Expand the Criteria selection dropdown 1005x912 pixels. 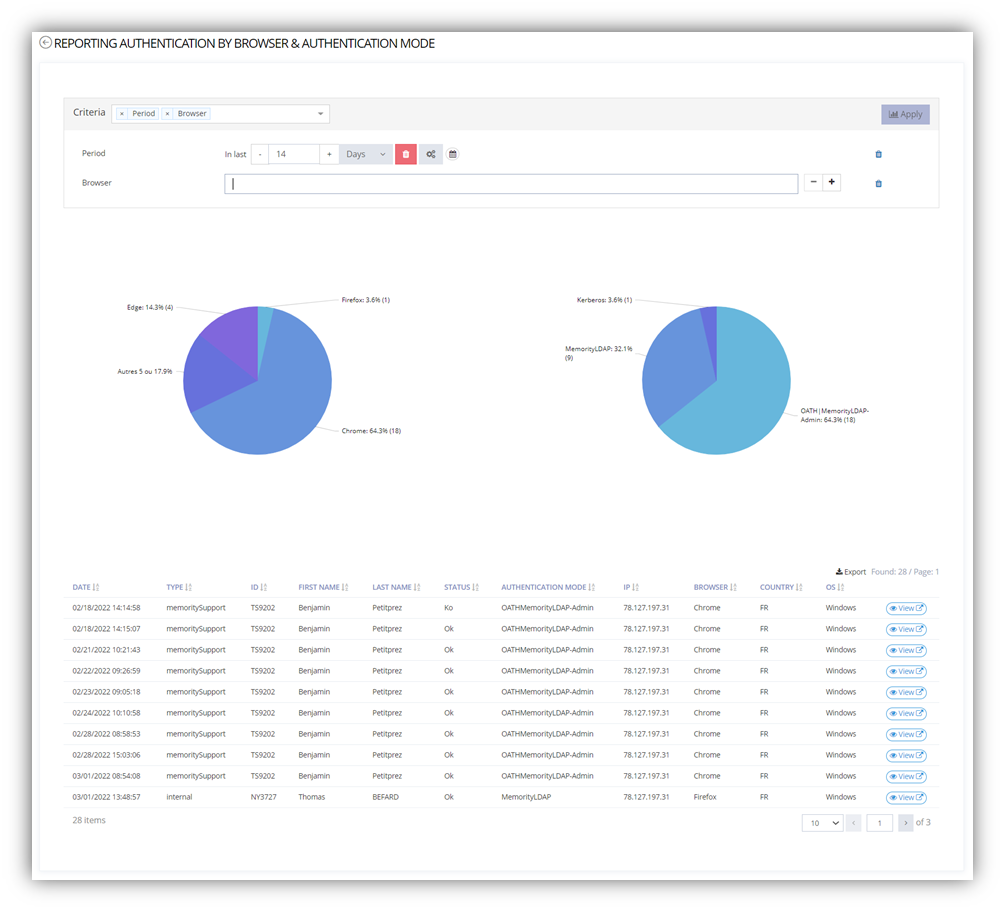pyautogui.click(x=321, y=114)
